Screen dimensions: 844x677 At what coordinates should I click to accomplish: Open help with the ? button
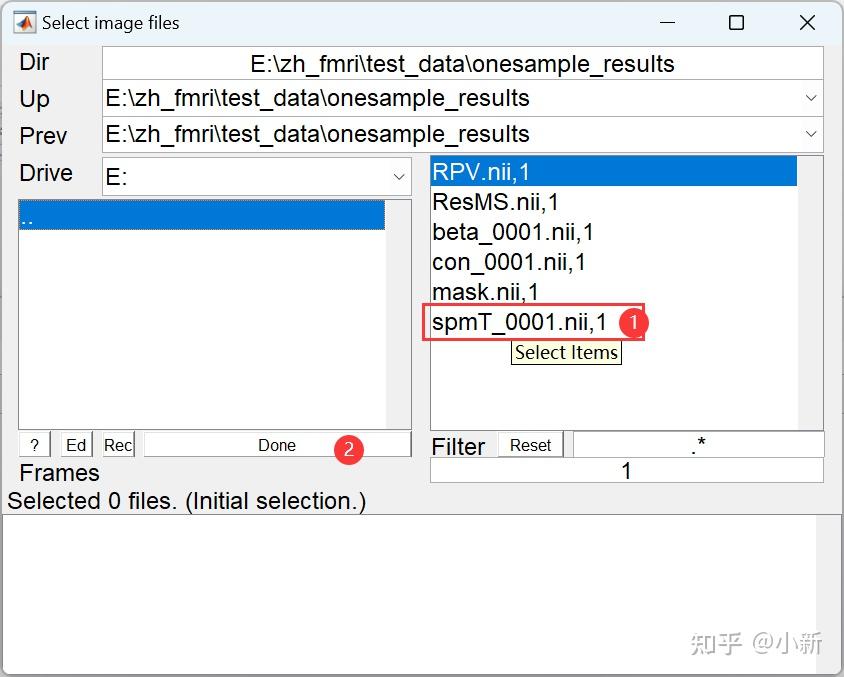point(34,445)
